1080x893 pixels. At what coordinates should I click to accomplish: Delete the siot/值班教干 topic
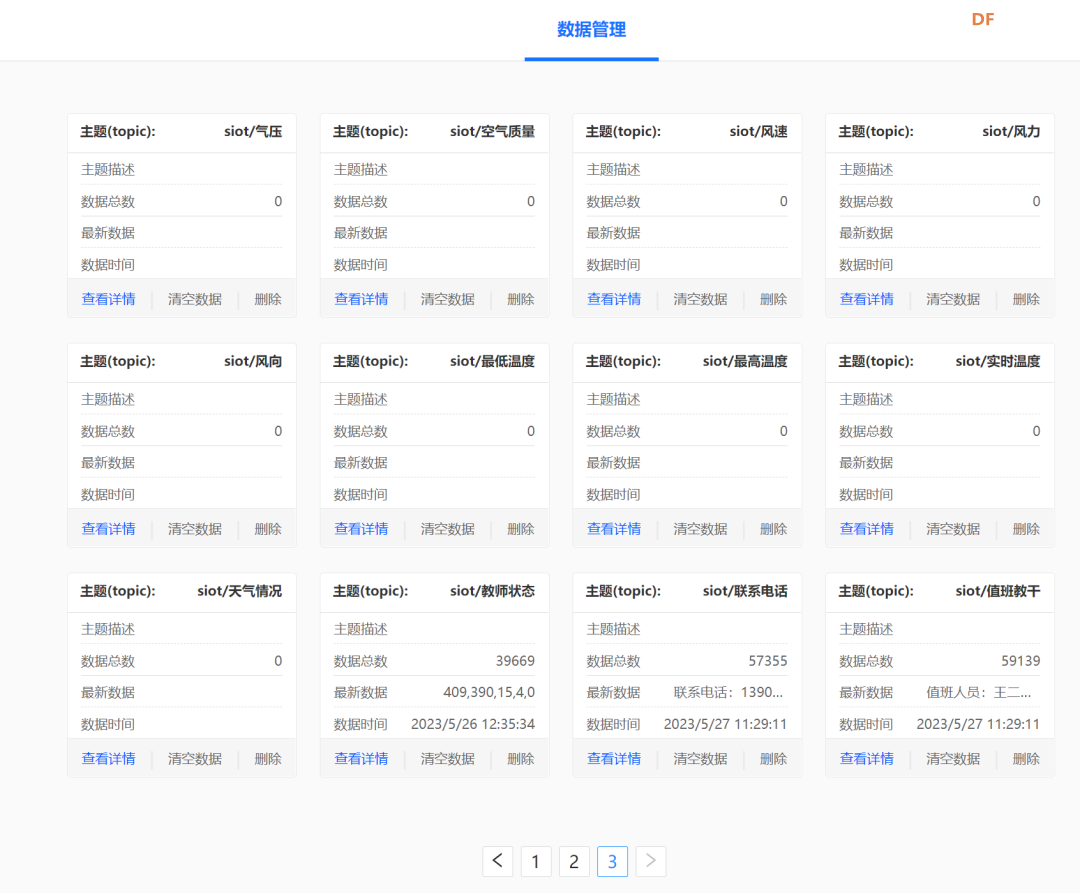pyautogui.click(x=1026, y=759)
